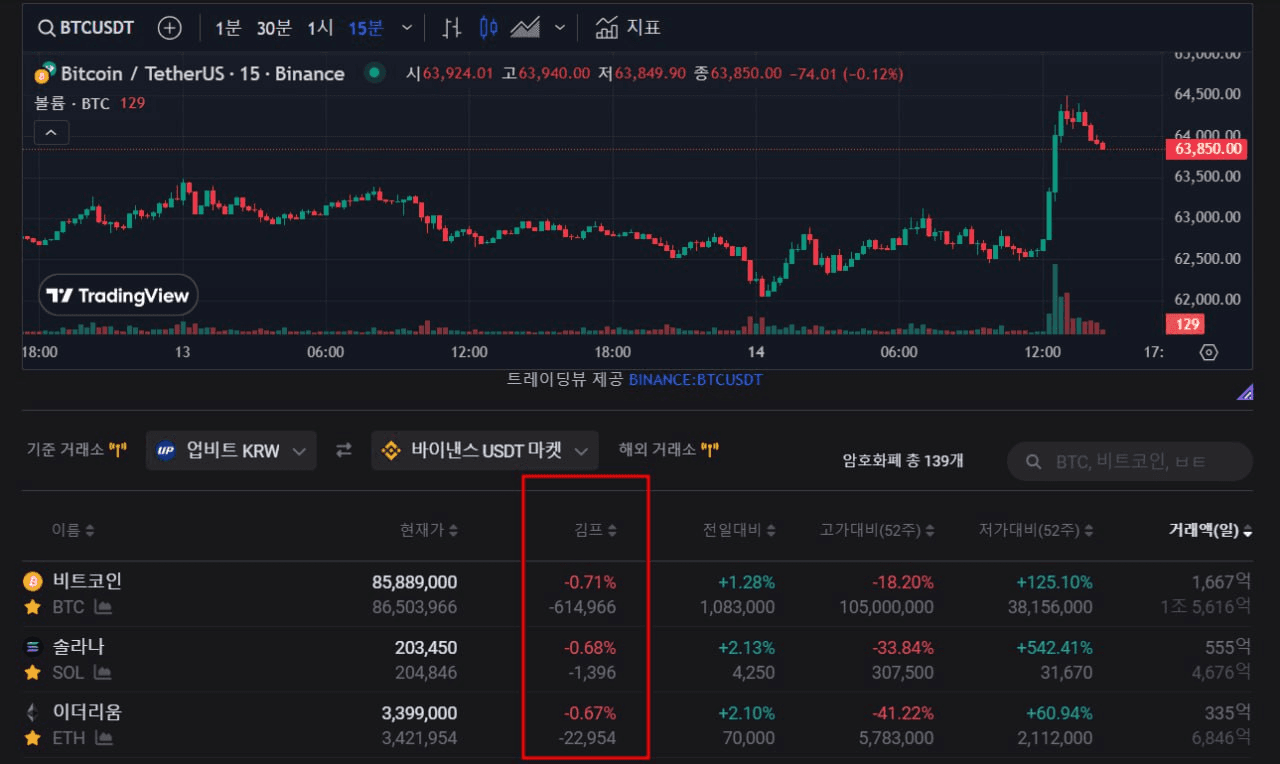Open the 업비트 KRW exchange dropdown
Image resolution: width=1280 pixels, height=764 pixels.
(x=231, y=451)
